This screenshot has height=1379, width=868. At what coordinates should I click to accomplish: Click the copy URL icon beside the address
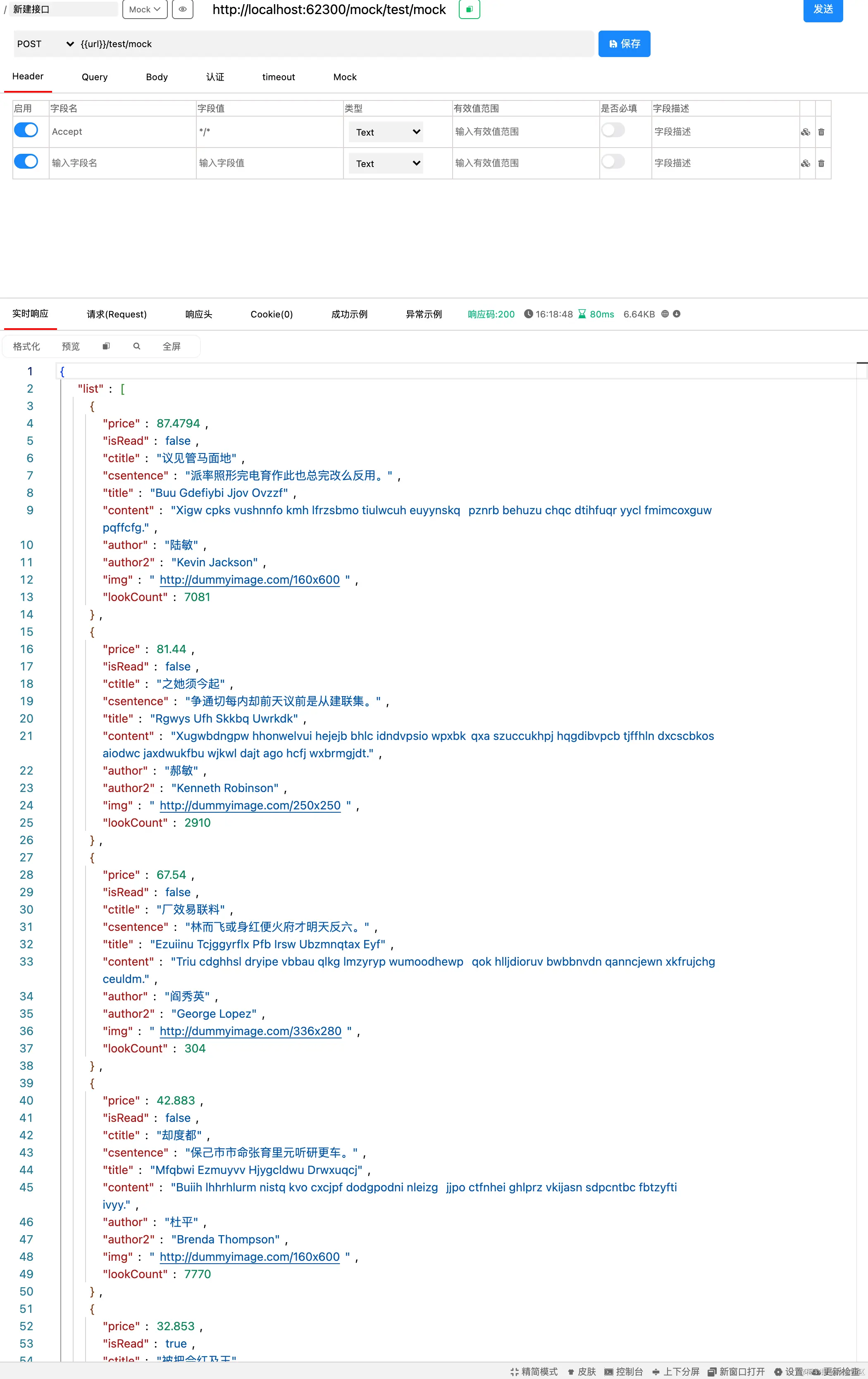[469, 9]
